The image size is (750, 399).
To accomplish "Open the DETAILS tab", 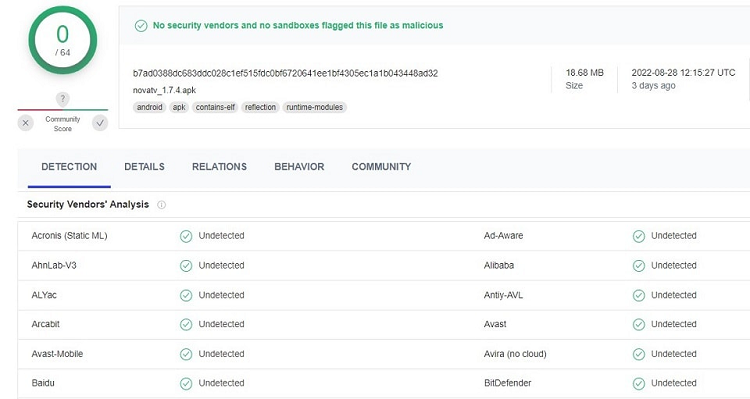I will [144, 167].
